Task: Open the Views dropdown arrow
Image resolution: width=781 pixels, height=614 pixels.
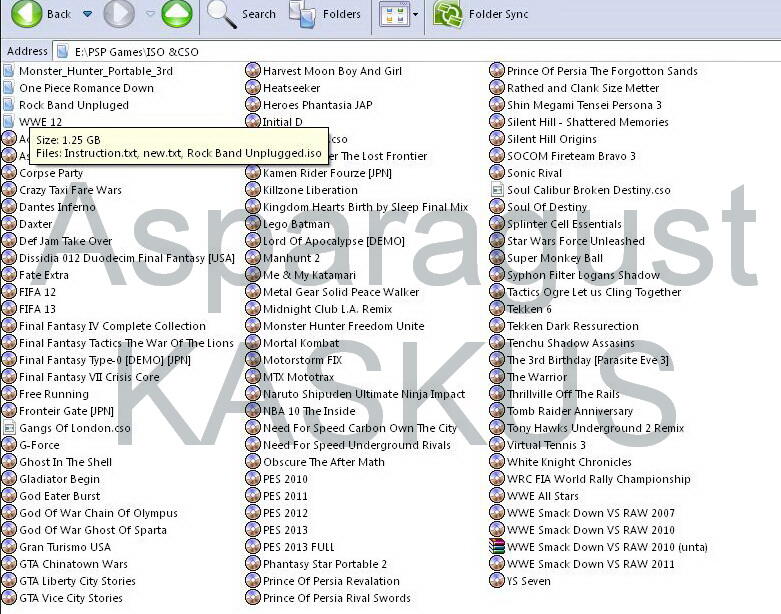Action: [415, 14]
